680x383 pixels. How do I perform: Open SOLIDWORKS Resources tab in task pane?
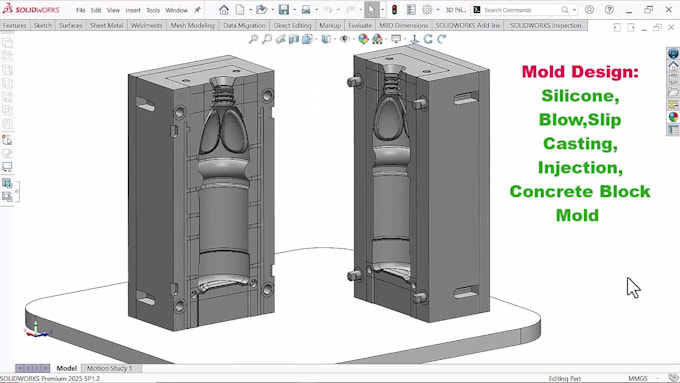tap(673, 66)
